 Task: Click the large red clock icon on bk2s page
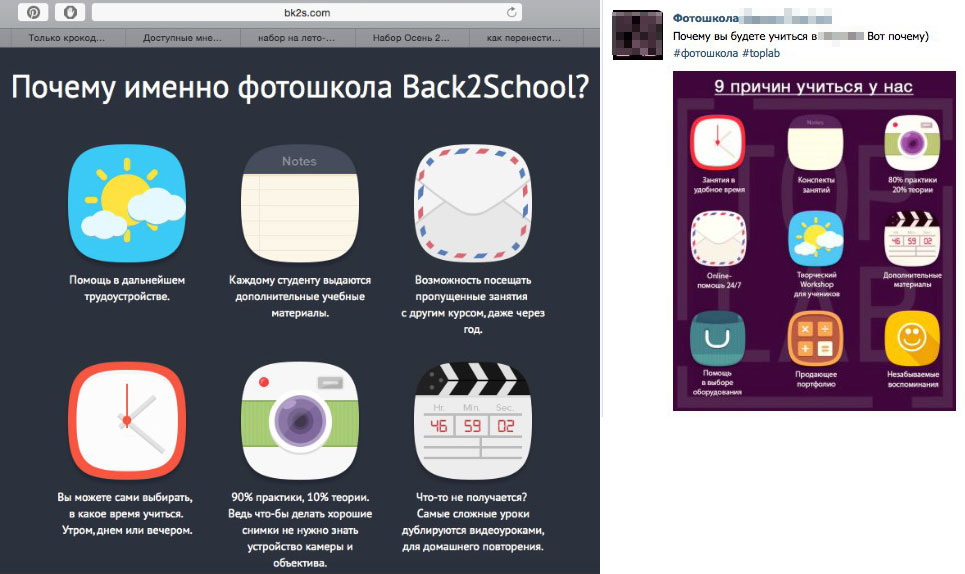[127, 421]
